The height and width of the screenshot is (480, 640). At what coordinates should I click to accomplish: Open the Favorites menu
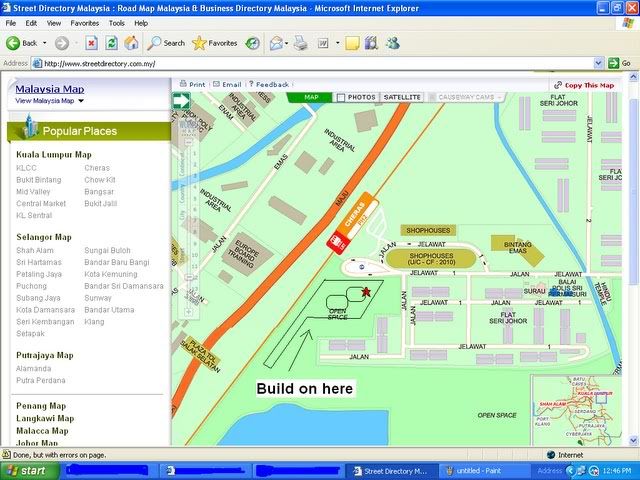point(84,23)
